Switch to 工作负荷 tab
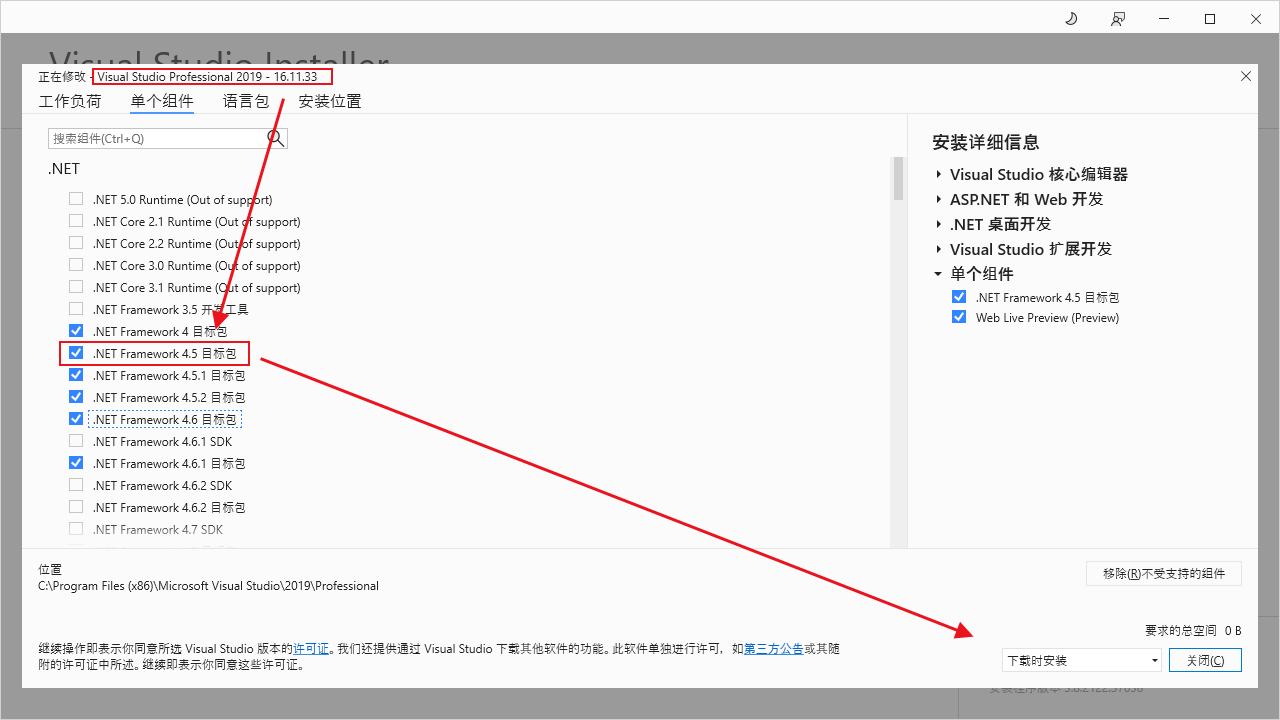The image size is (1280, 720). 70,101
